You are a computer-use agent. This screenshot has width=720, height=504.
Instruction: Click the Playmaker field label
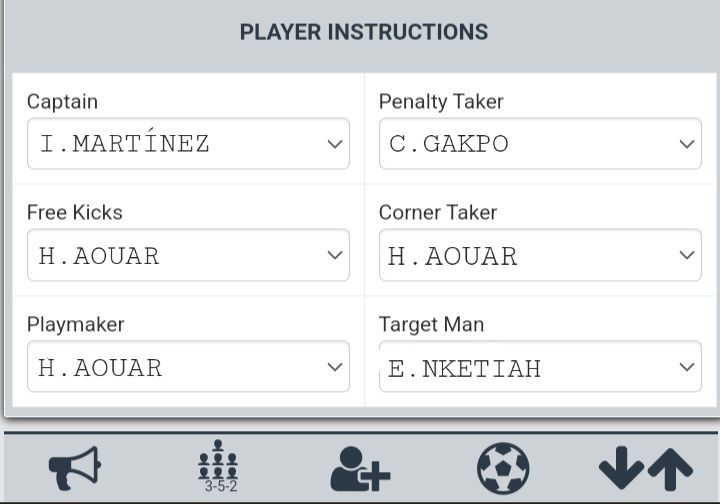(x=76, y=325)
